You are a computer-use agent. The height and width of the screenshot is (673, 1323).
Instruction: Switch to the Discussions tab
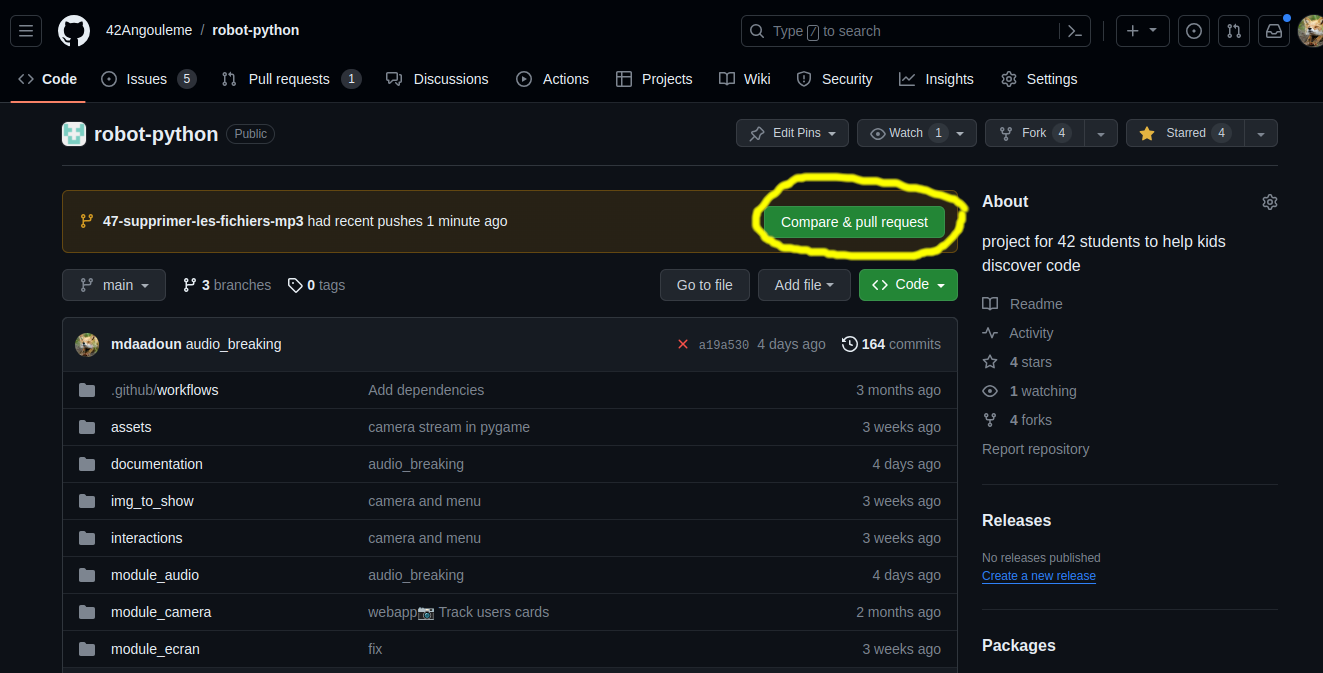tap(437, 79)
